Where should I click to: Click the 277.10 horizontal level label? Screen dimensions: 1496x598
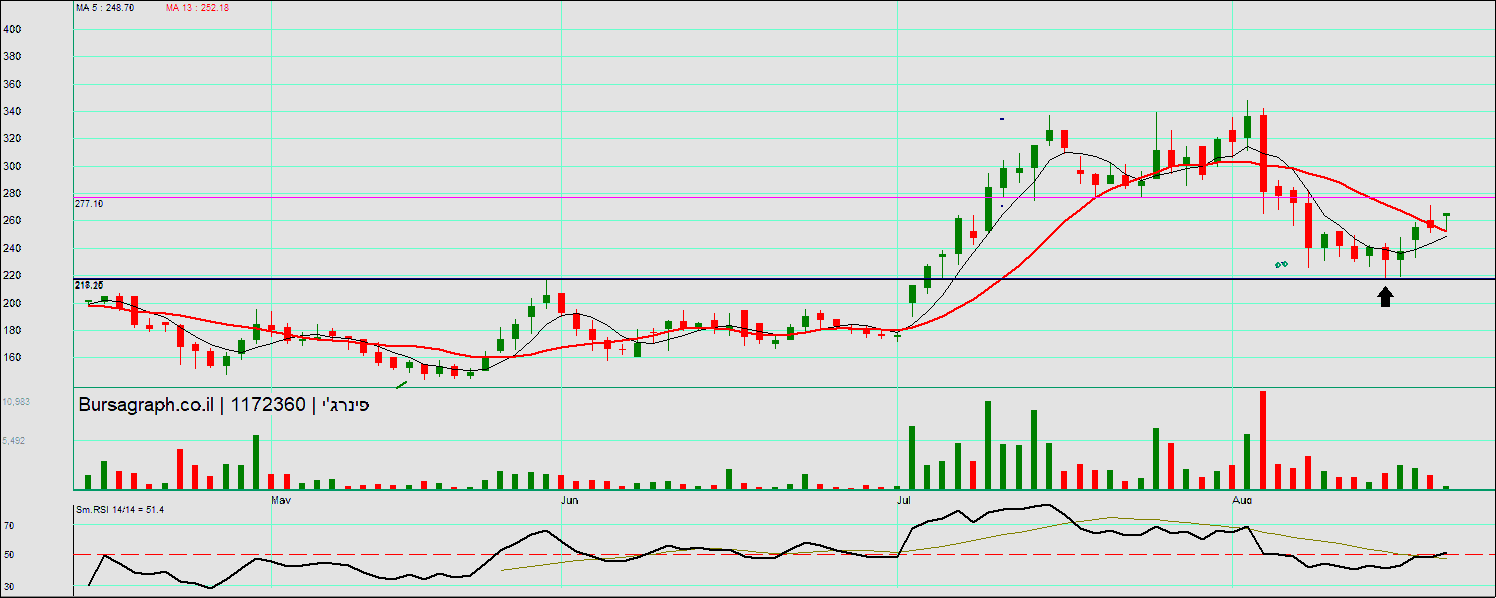coord(89,203)
